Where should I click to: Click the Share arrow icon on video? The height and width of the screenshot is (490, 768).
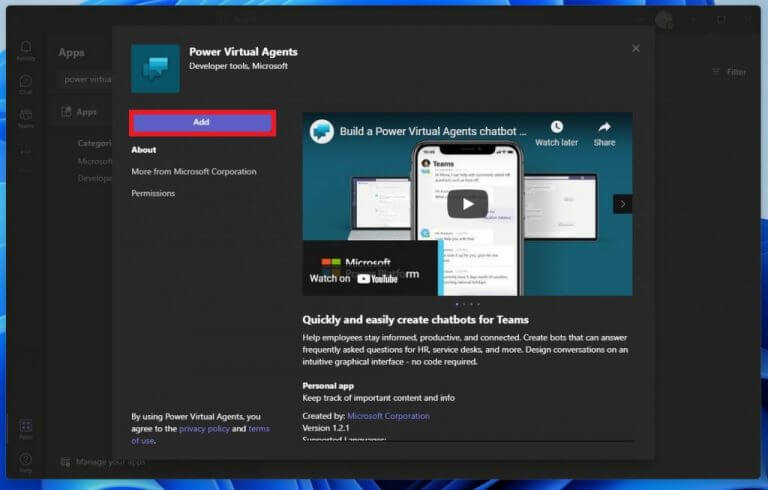click(x=604, y=127)
